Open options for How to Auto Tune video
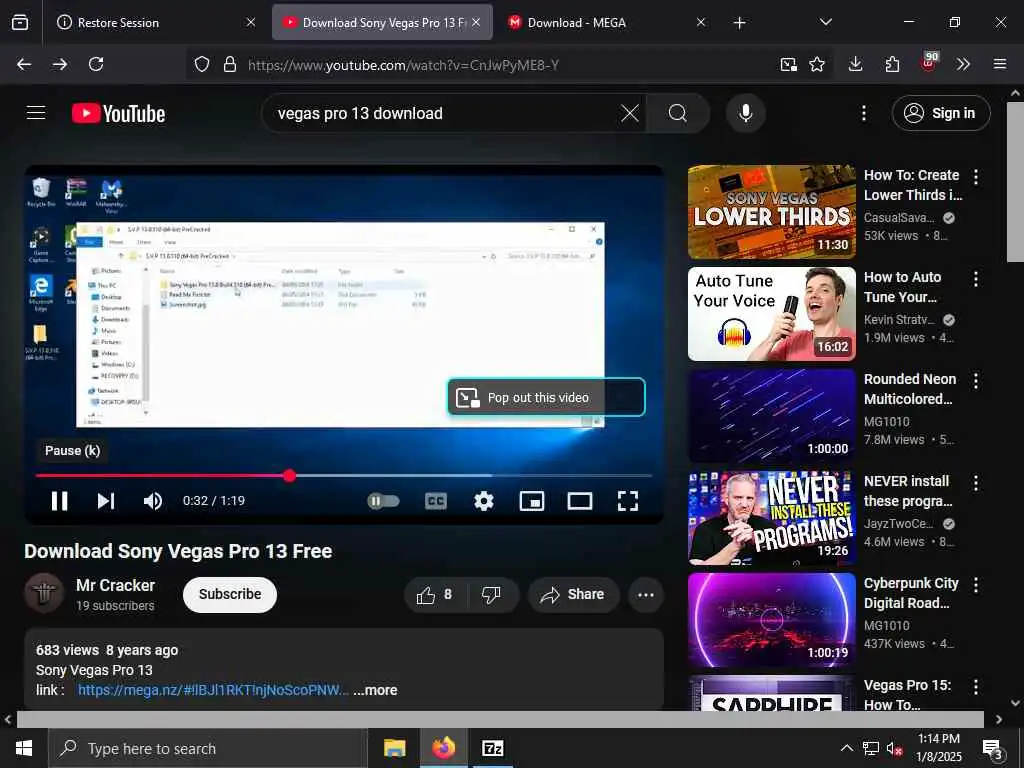Viewport: 1024px width, 768px height. pyautogui.click(x=976, y=279)
